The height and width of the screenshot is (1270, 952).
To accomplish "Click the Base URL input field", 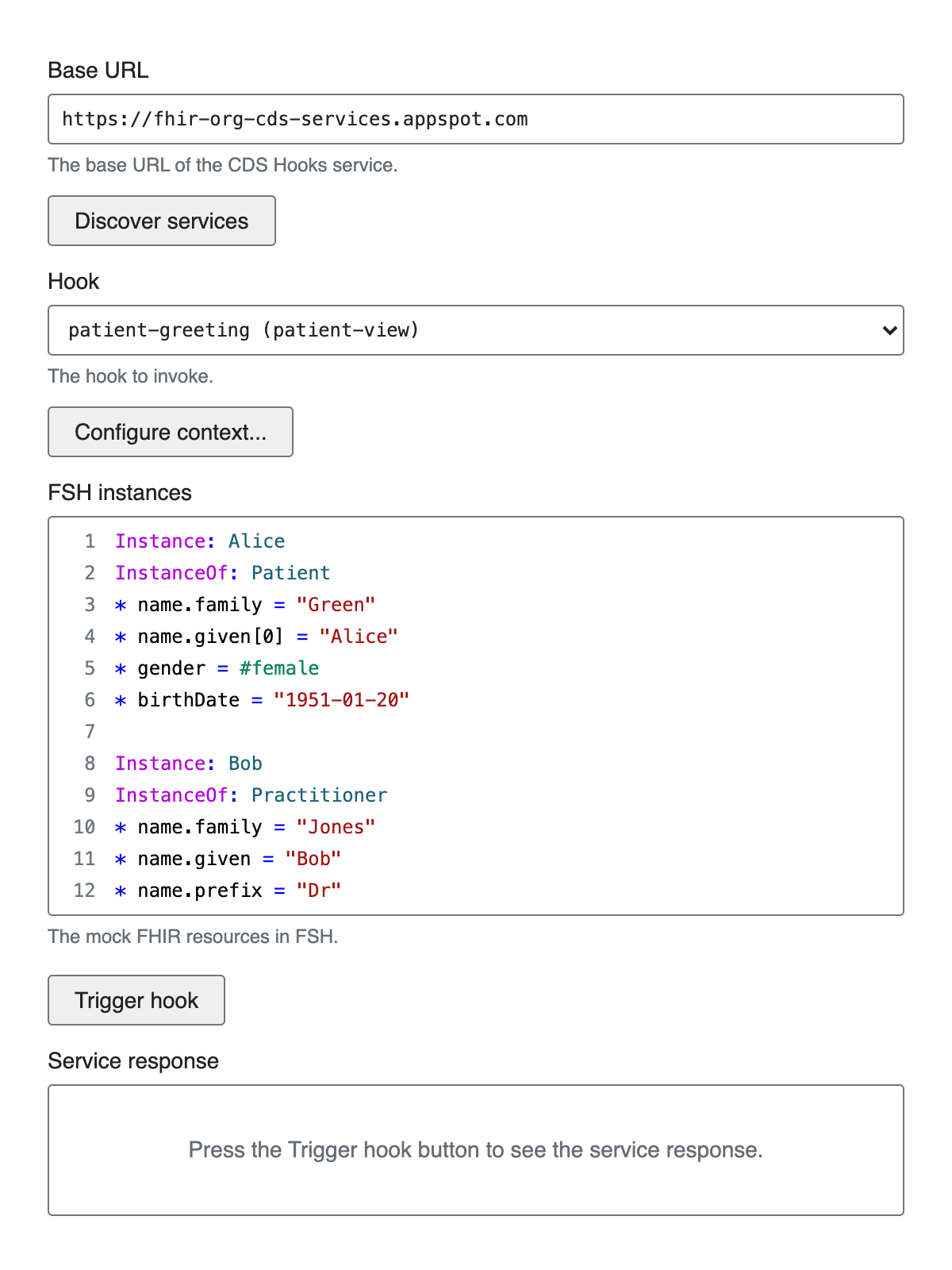I will point(476,119).
